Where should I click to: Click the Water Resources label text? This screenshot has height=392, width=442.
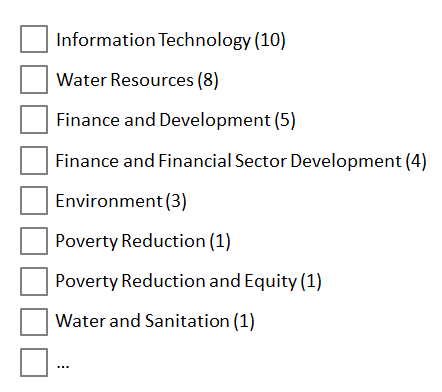click(x=125, y=80)
